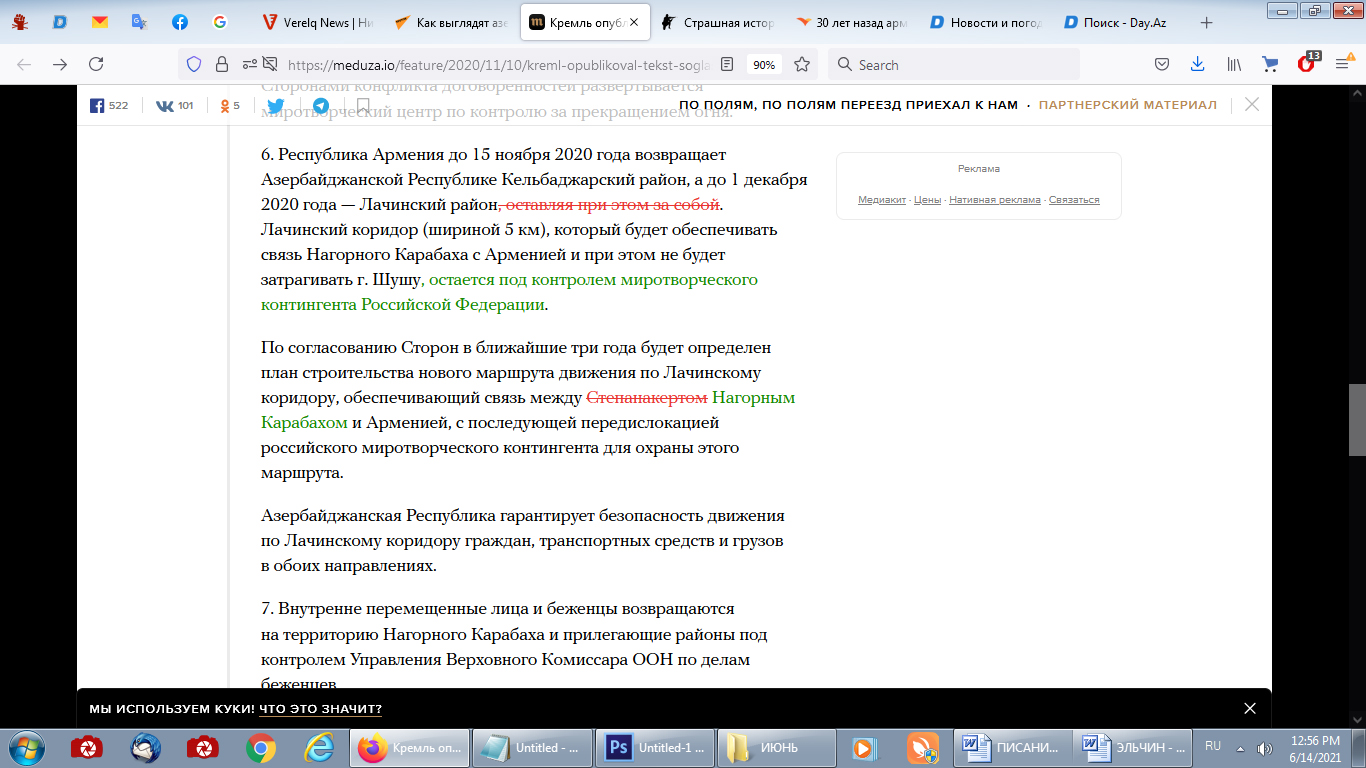Open the 'ИЮНЬ' folder taskbar window

(777, 747)
